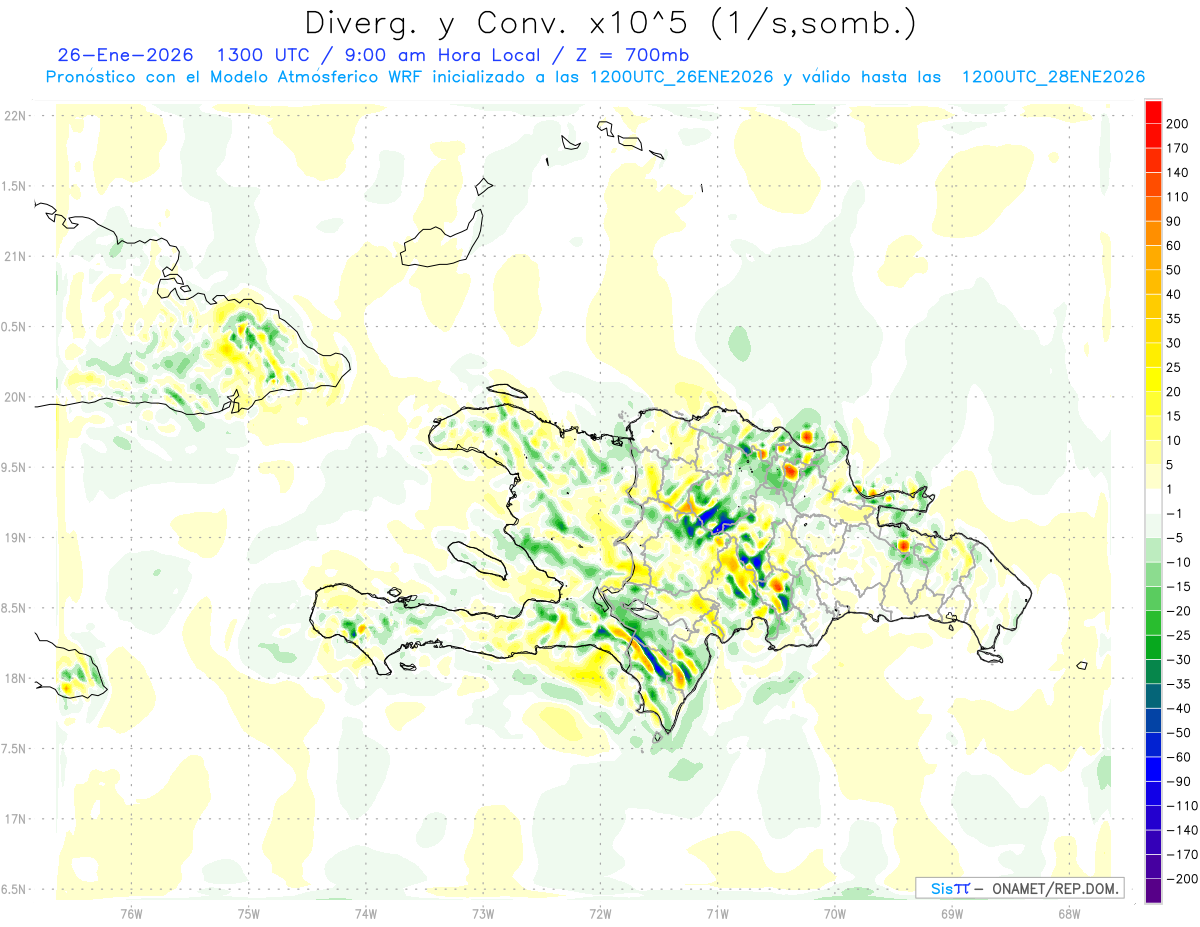The image size is (1200, 927).
Task: Click the "1200UTC_28ENE2026" valid-until time
Action: tap(1052, 77)
